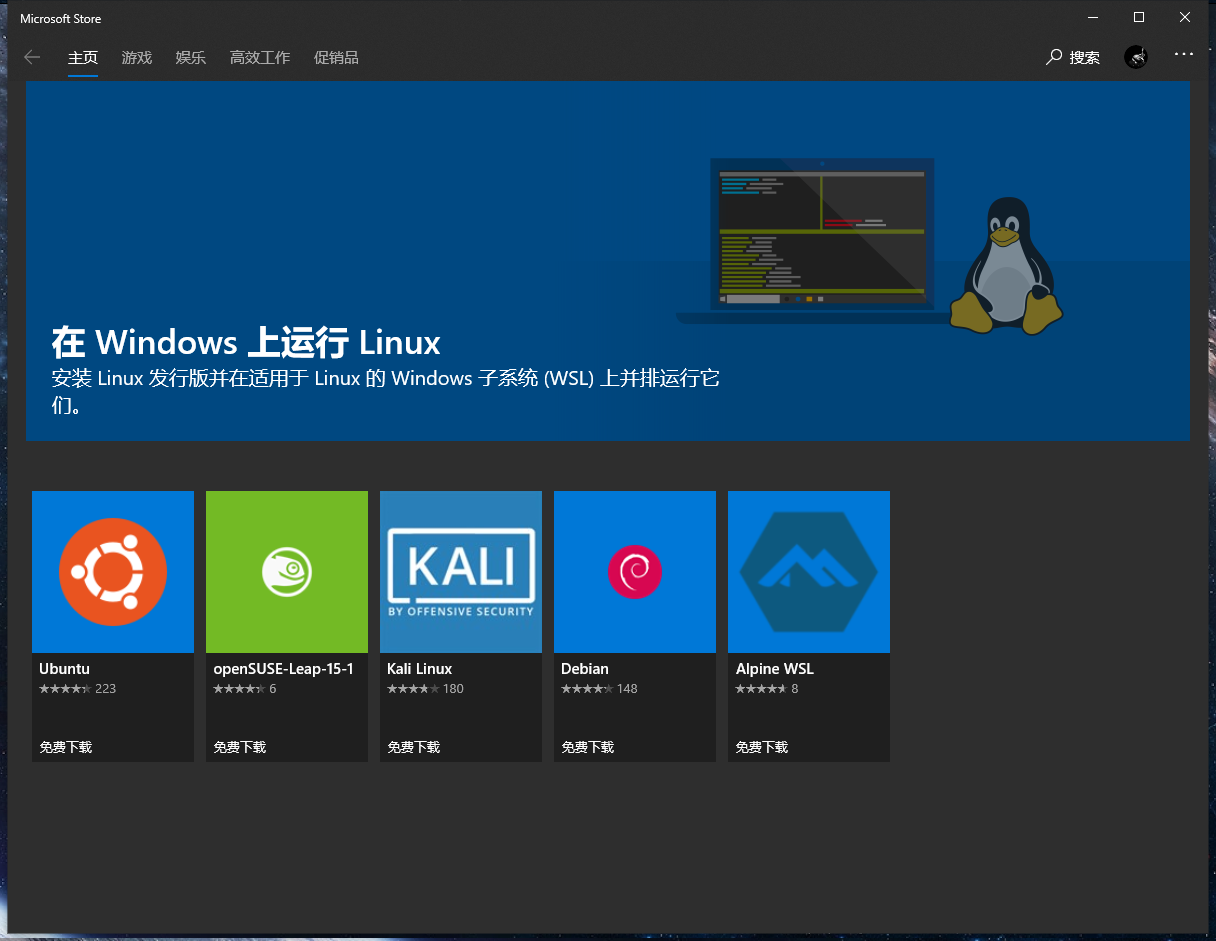Screen dimensions: 1216x941
Task: Open the 促销品 tab
Action: click(x=336, y=57)
